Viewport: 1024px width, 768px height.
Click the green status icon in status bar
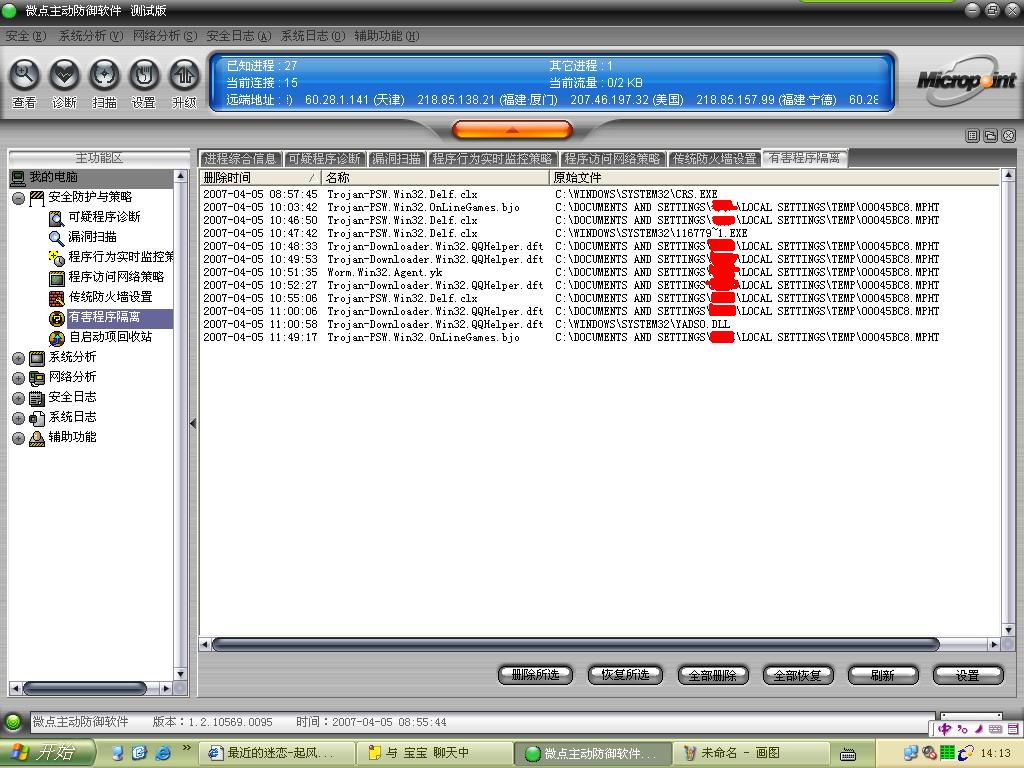12,722
